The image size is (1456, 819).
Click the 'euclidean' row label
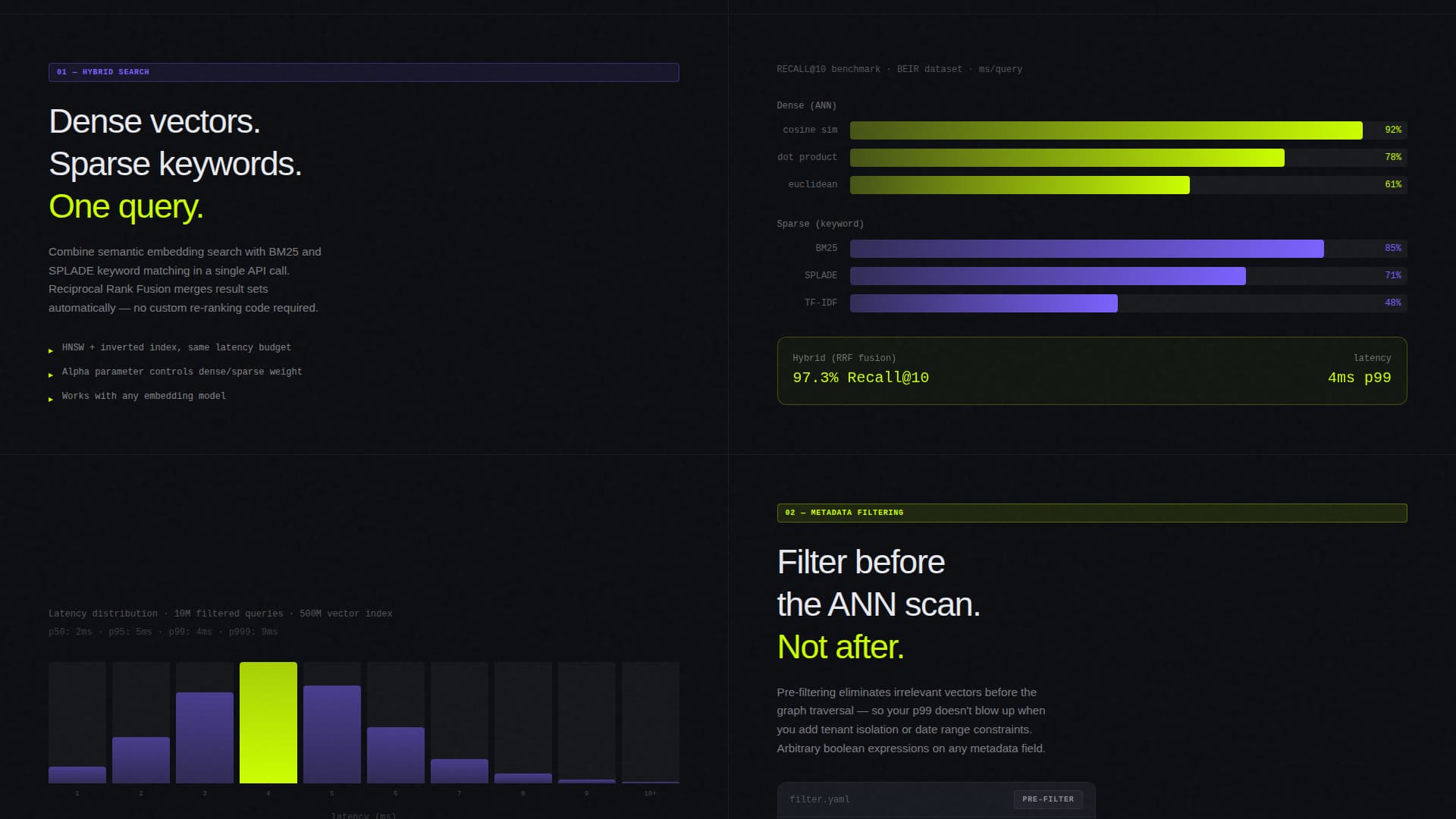[x=813, y=185]
